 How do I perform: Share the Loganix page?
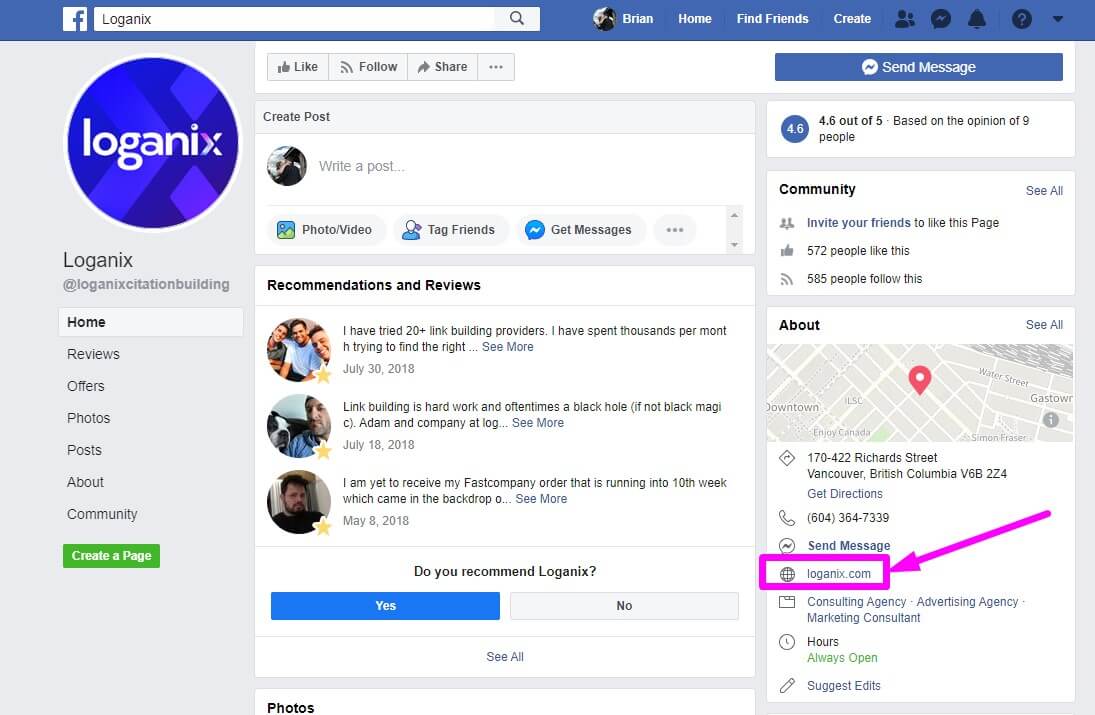point(443,67)
